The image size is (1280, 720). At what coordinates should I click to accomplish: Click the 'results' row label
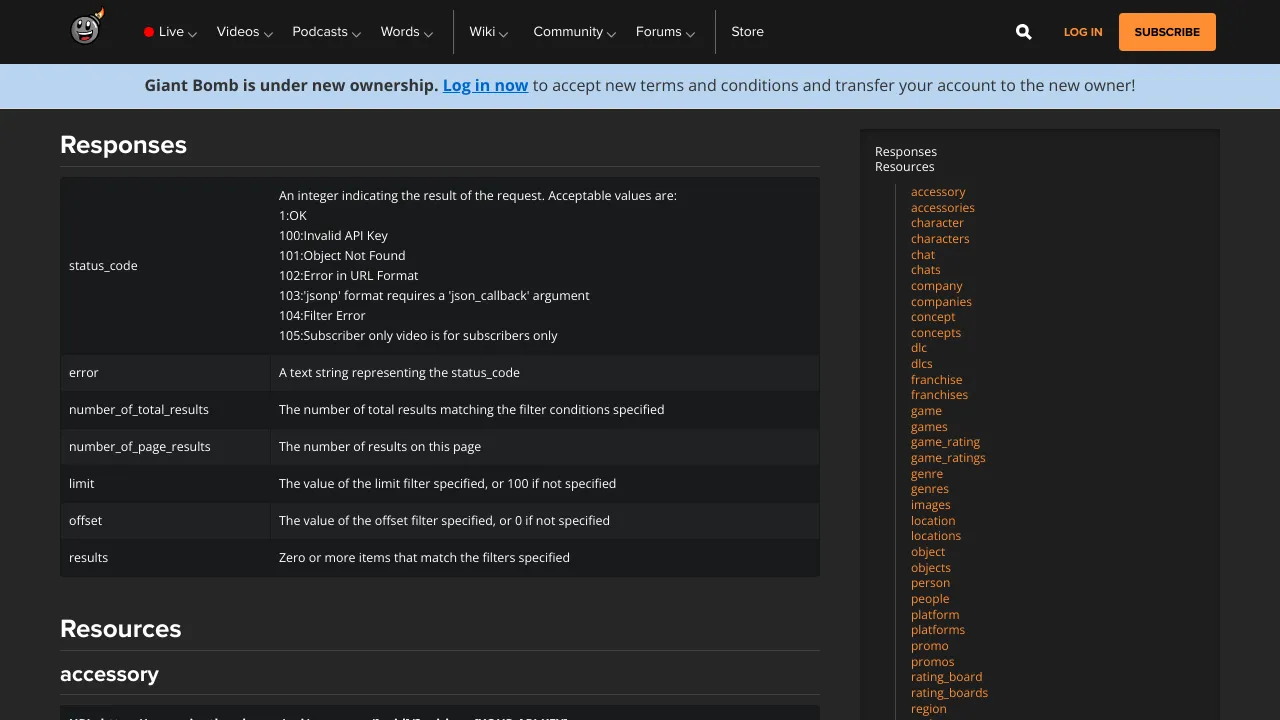coord(88,558)
